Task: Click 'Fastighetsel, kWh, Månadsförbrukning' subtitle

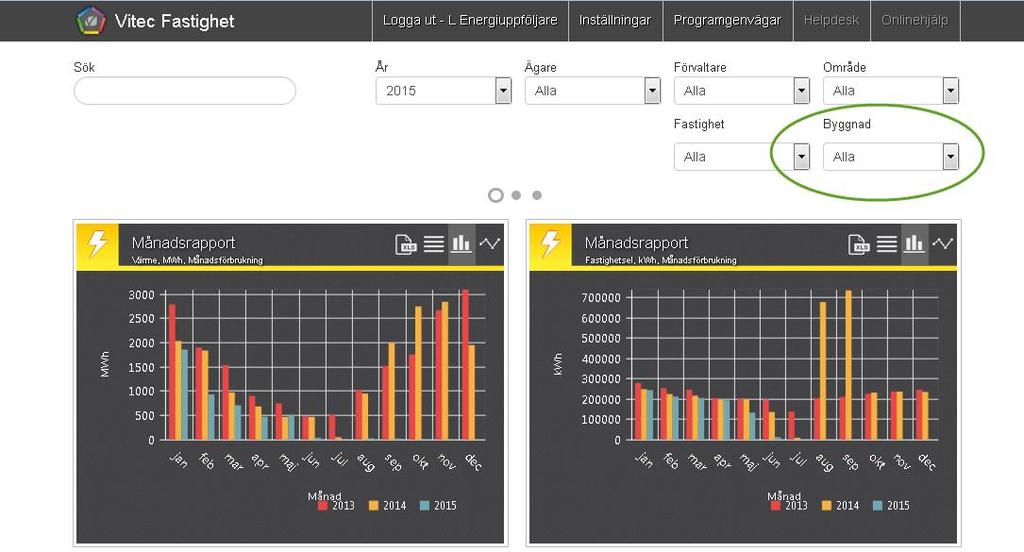Action: click(x=661, y=260)
